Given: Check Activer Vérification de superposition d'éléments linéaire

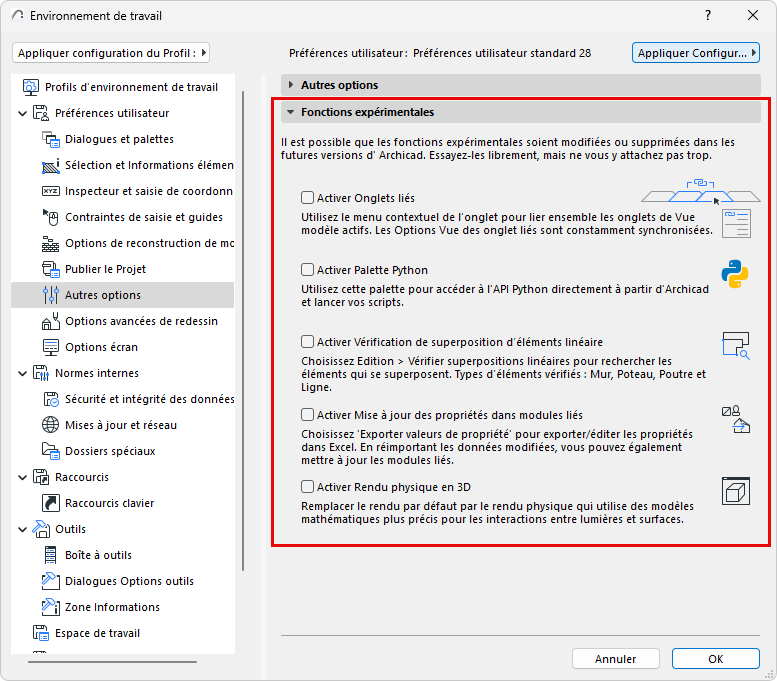Looking at the screenshot, I should [x=308, y=342].
